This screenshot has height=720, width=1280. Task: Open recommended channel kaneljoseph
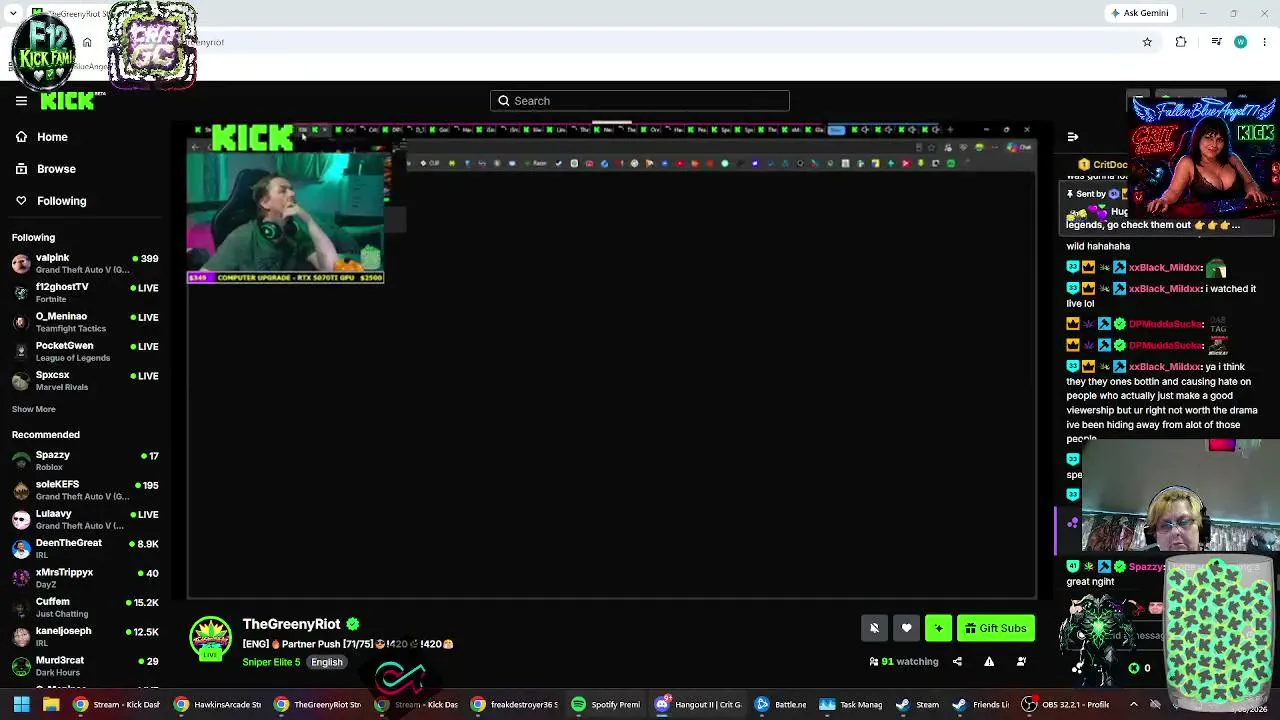click(x=85, y=637)
